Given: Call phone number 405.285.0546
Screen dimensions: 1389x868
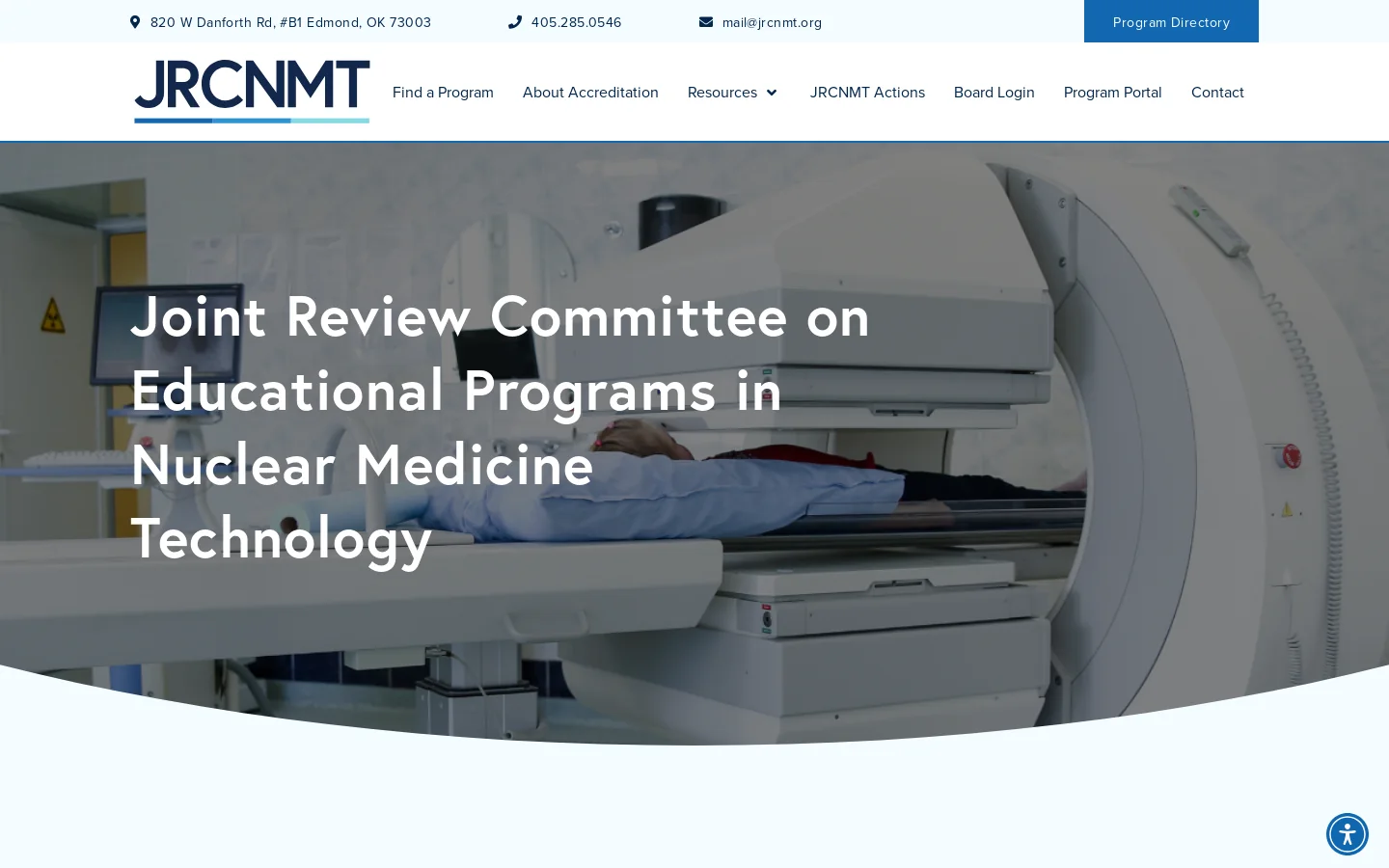Looking at the screenshot, I should coord(577,22).
